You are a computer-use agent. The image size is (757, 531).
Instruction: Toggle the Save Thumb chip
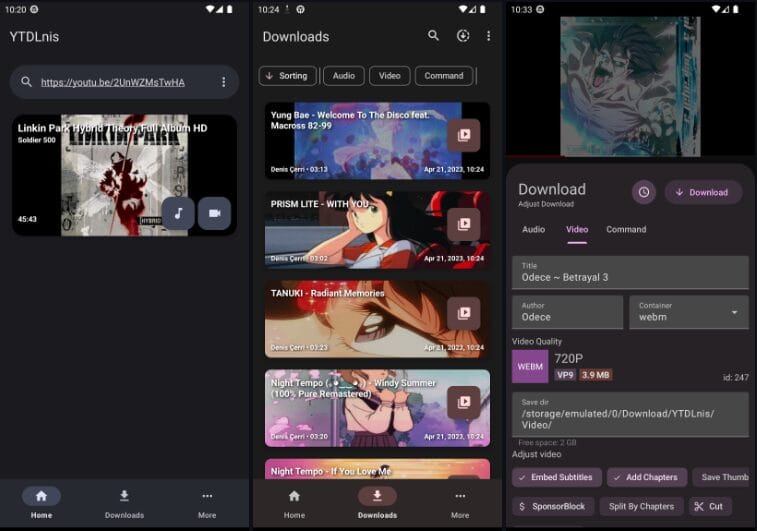[x=721, y=477]
